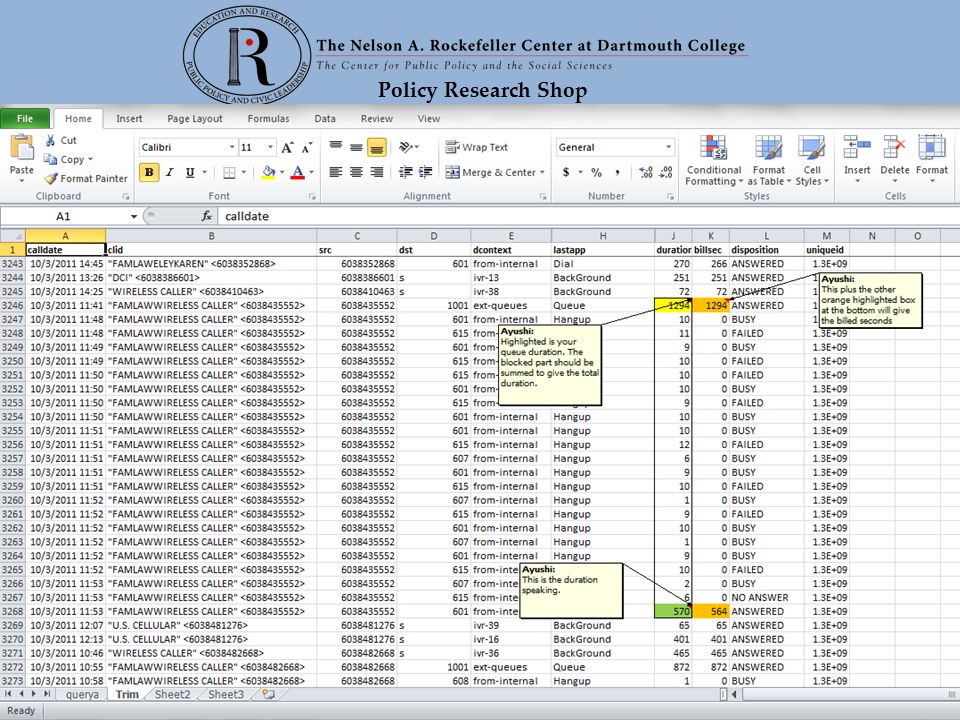Launch the Font dialog box launcher
960x720 pixels.
[x=312, y=197]
